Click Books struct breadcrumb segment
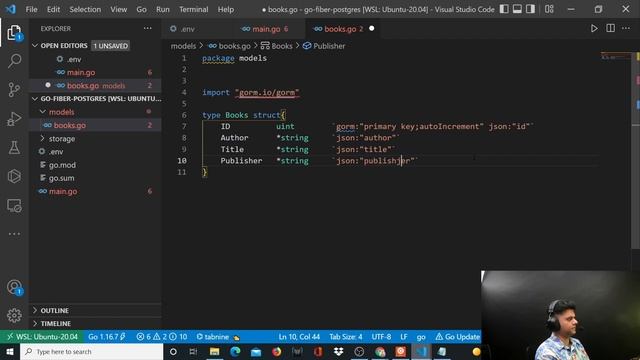The image size is (640, 360). coord(277,46)
